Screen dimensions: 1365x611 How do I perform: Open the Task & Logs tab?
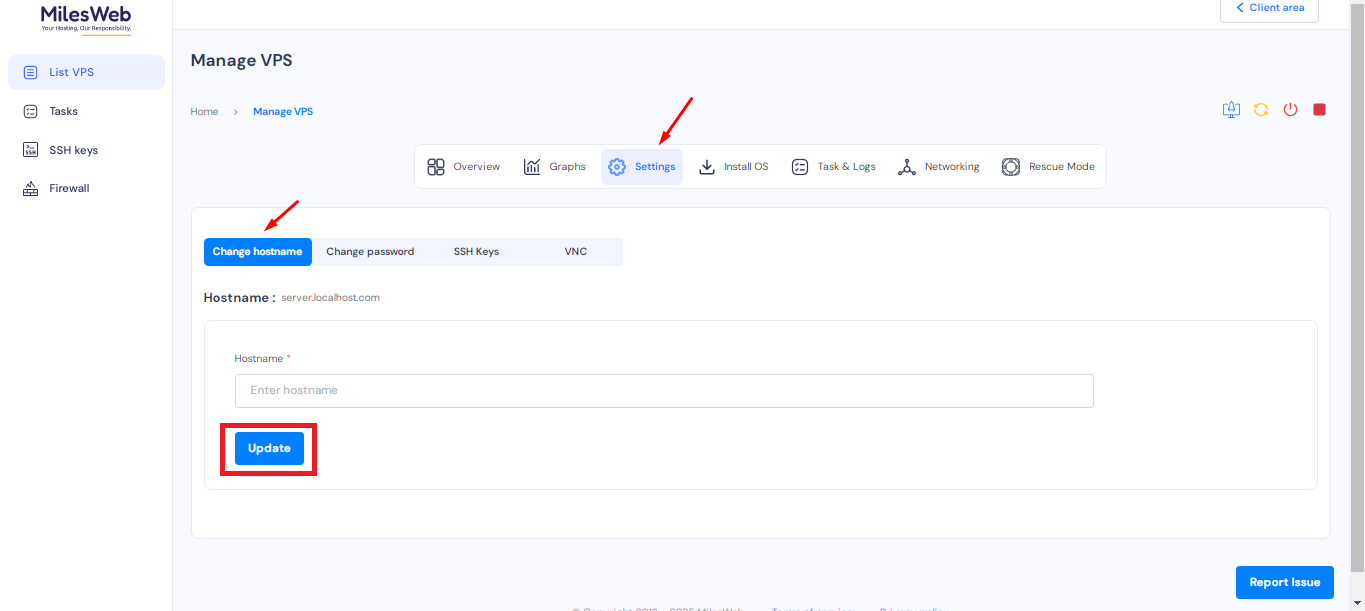(833, 167)
